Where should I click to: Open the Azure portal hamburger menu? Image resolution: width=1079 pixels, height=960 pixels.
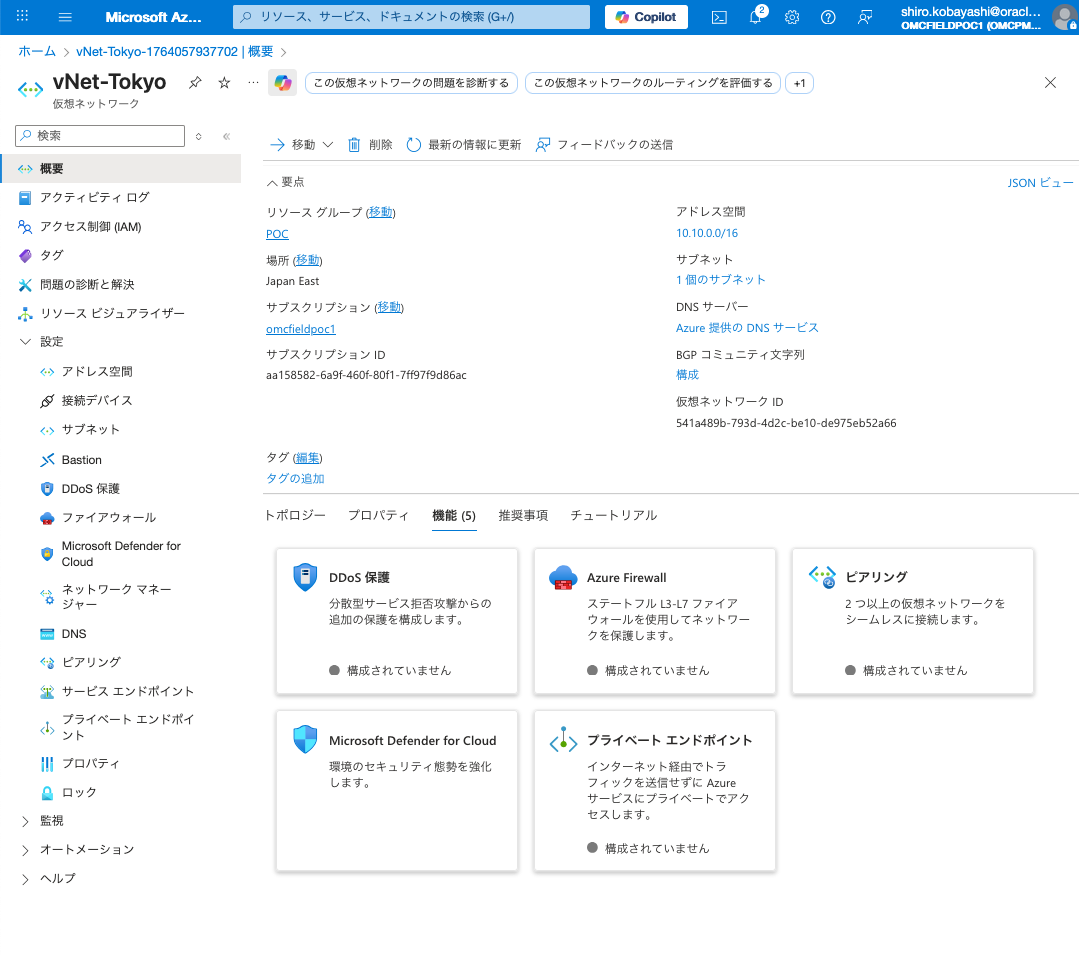point(65,17)
